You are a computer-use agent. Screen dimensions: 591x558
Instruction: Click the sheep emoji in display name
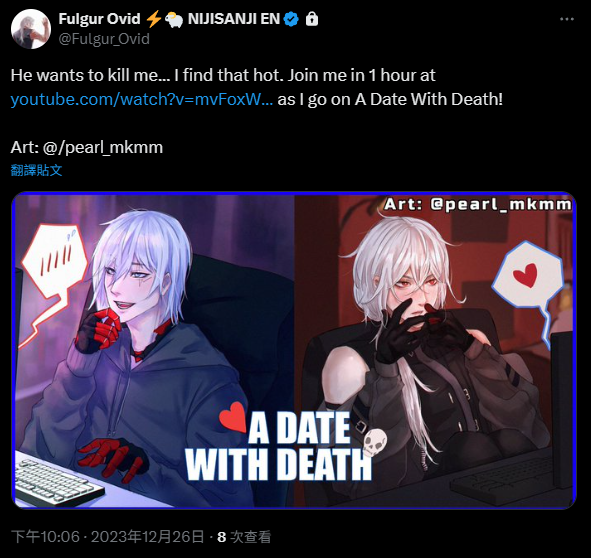tap(174, 19)
